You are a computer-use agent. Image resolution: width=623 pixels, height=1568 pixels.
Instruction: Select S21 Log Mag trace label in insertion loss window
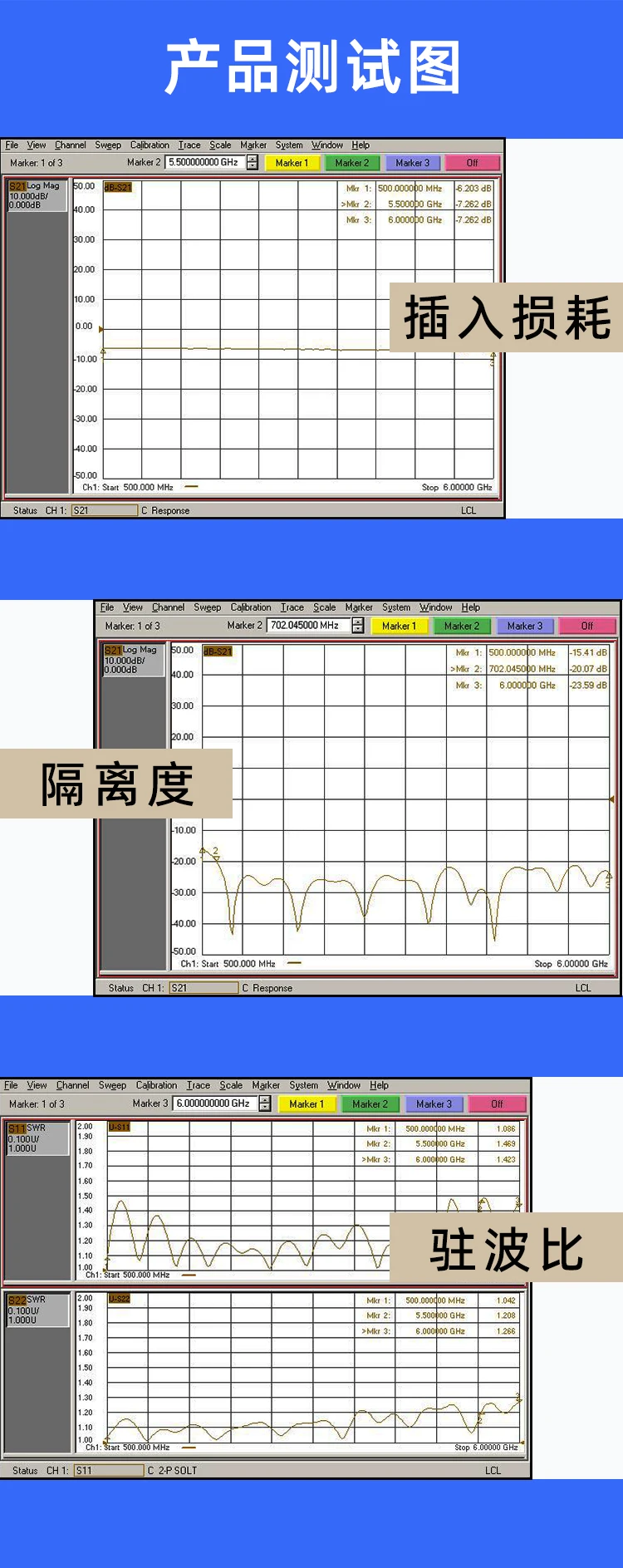(x=37, y=195)
